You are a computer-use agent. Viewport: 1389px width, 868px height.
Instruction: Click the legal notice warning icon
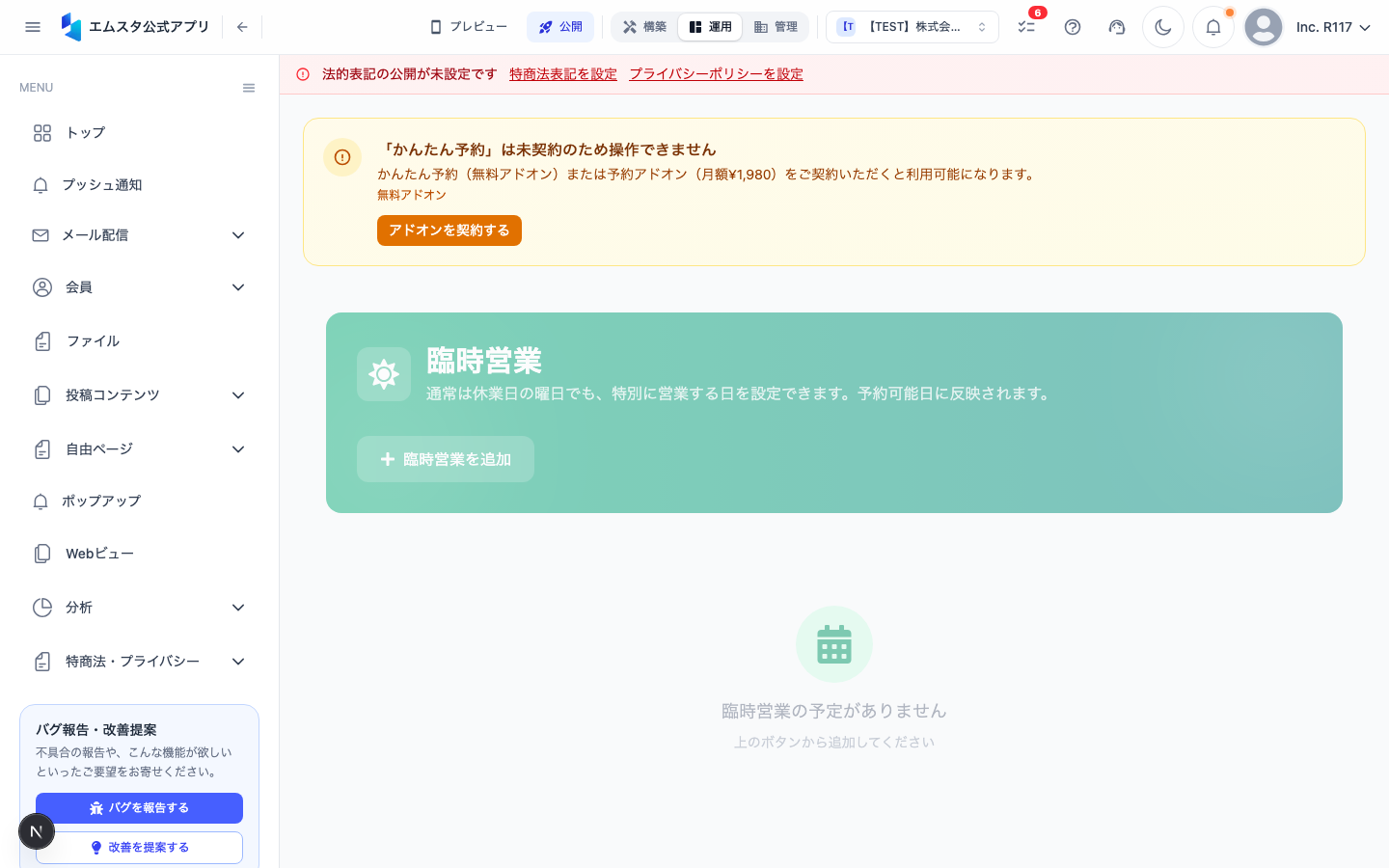(x=303, y=74)
